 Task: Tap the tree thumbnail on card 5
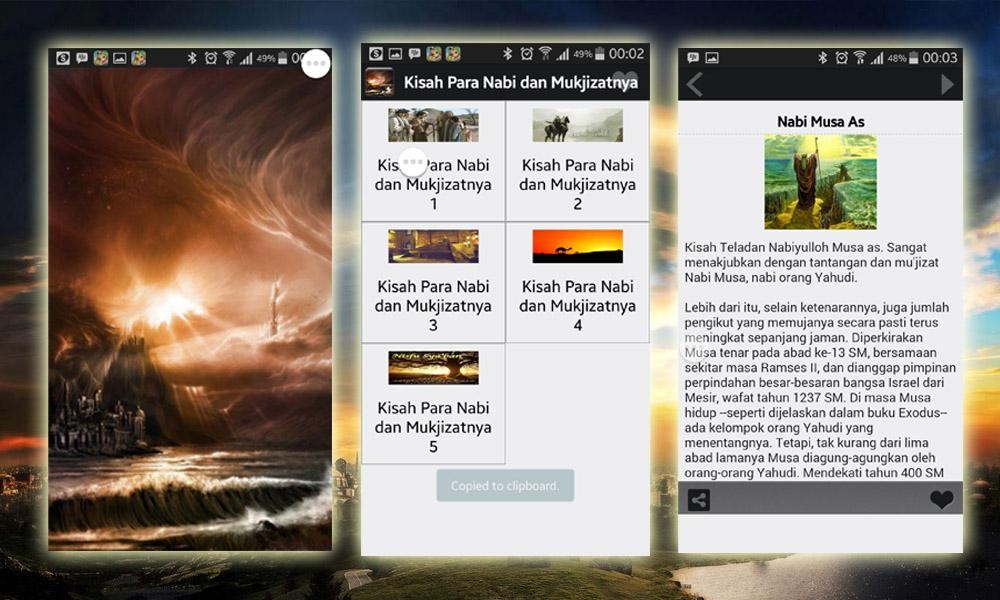(x=433, y=368)
